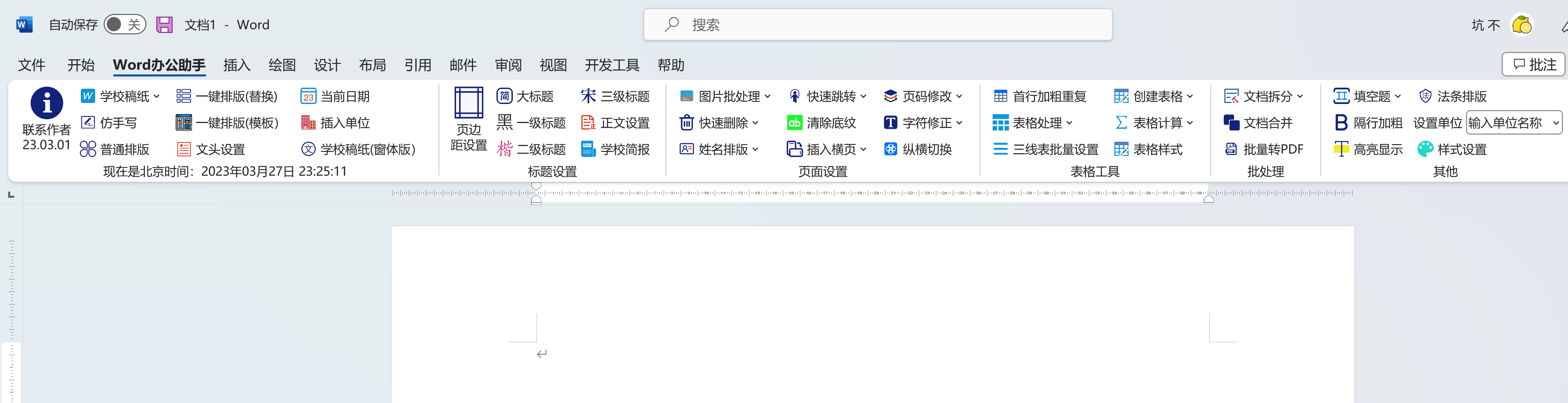The height and width of the screenshot is (403, 1568).
Task: Click 高亮显示 highlight tool
Action: (1368, 149)
